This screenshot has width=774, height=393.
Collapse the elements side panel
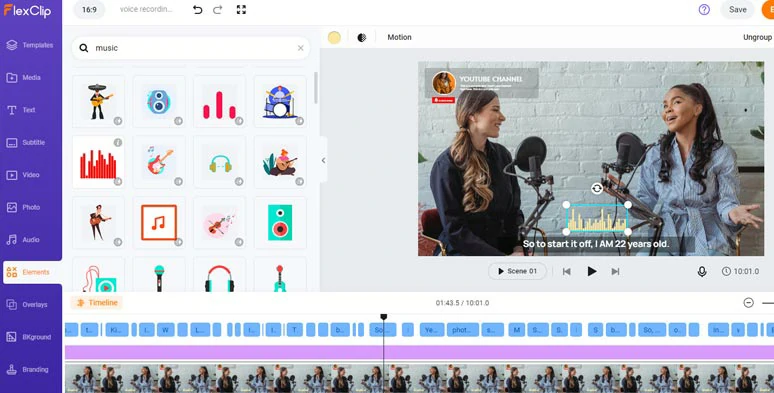click(323, 160)
